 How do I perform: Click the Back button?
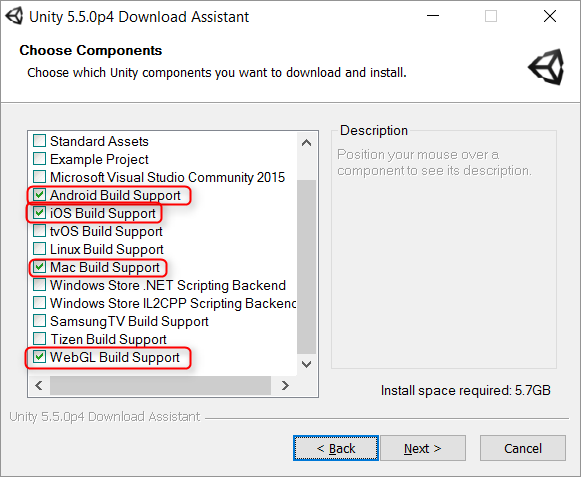point(336,448)
